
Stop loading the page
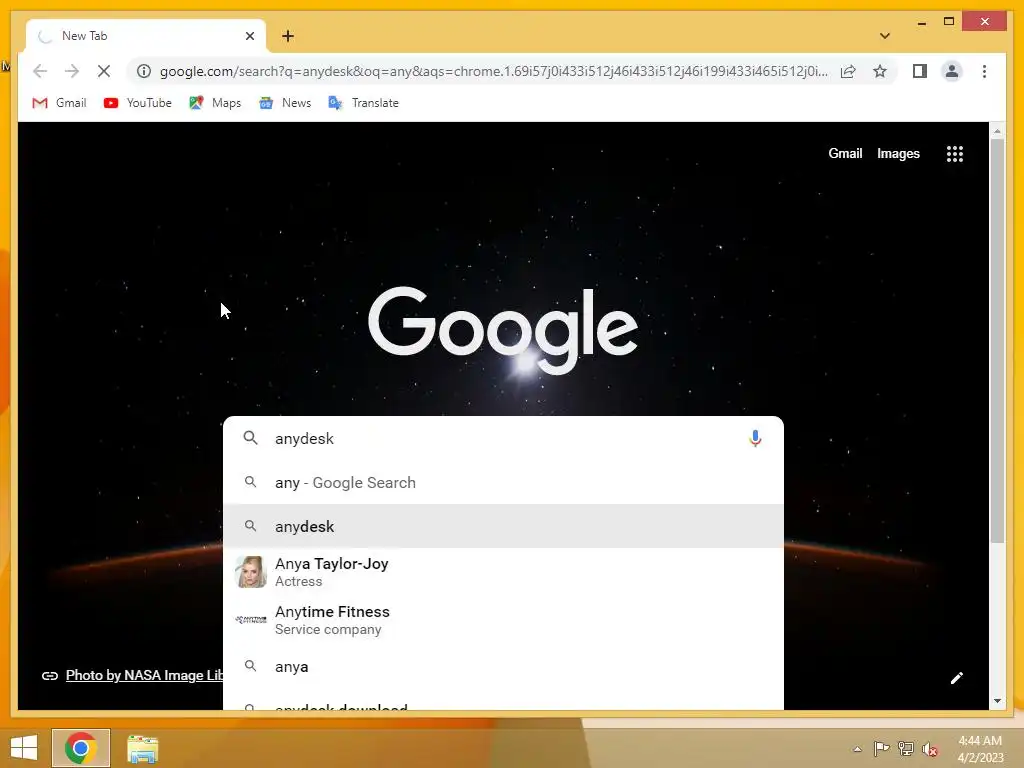[x=104, y=71]
